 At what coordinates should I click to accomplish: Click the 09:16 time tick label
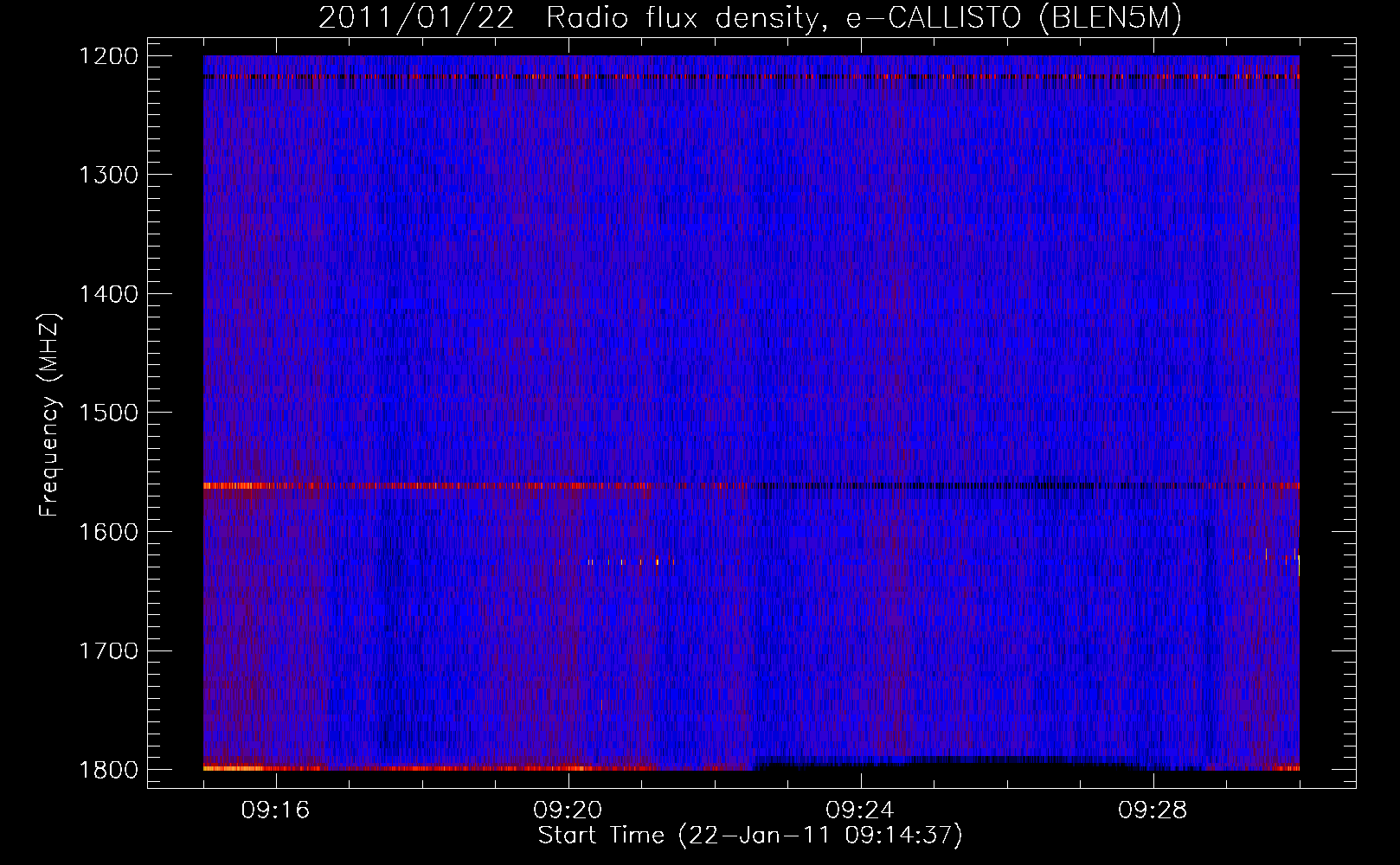click(276, 811)
